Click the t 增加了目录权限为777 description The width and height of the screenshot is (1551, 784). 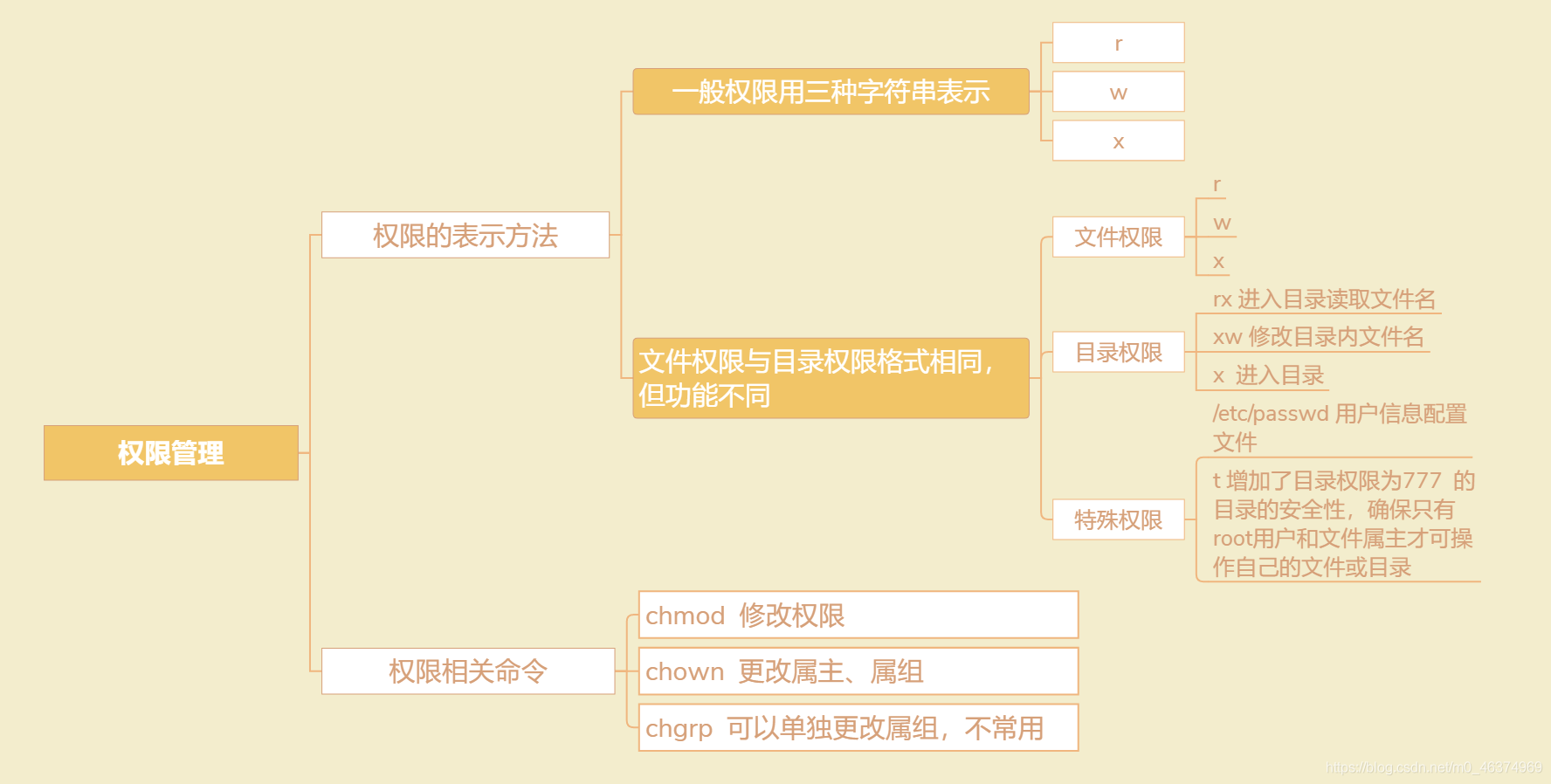pos(1341,523)
